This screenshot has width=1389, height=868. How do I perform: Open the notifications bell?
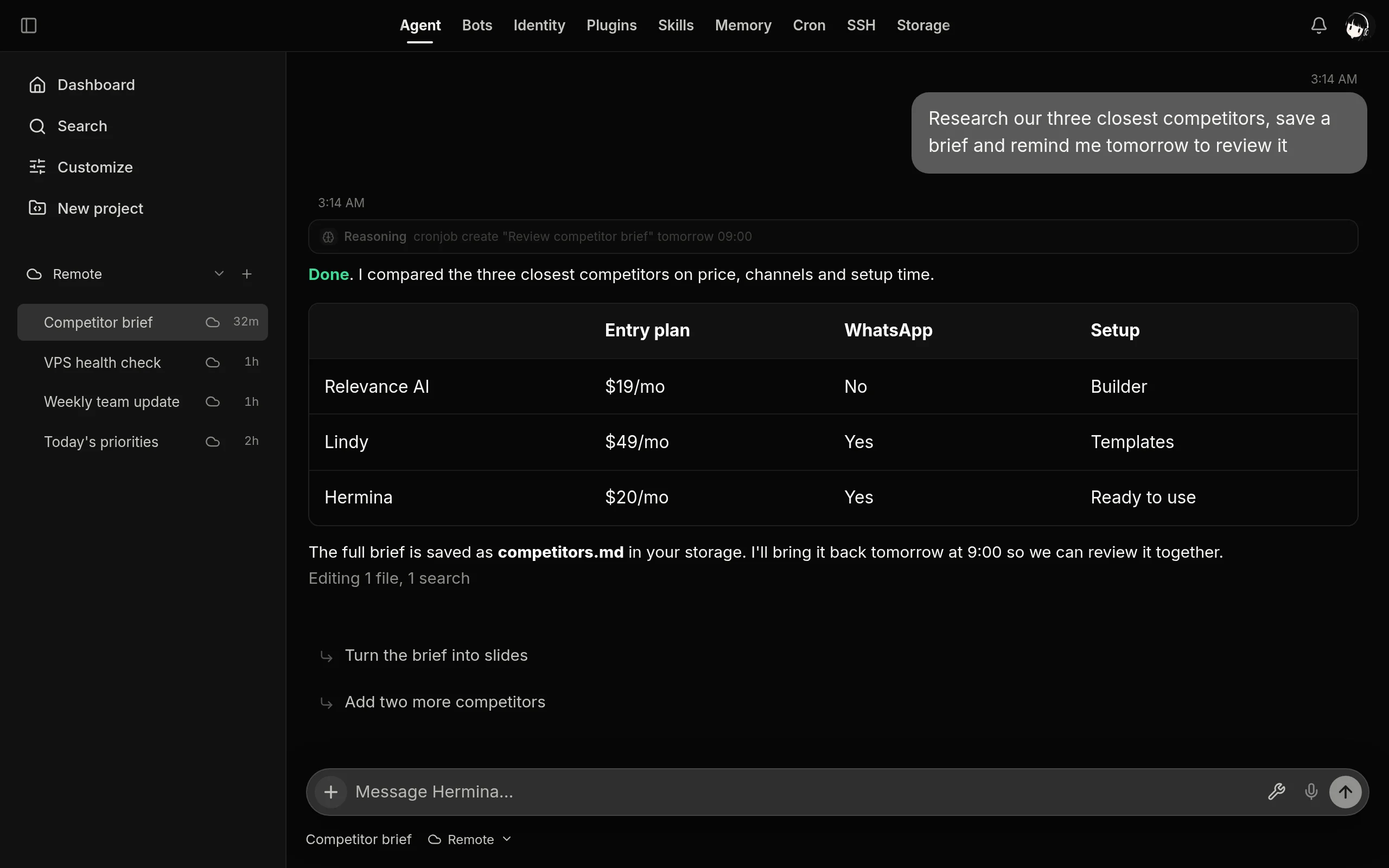click(x=1318, y=25)
